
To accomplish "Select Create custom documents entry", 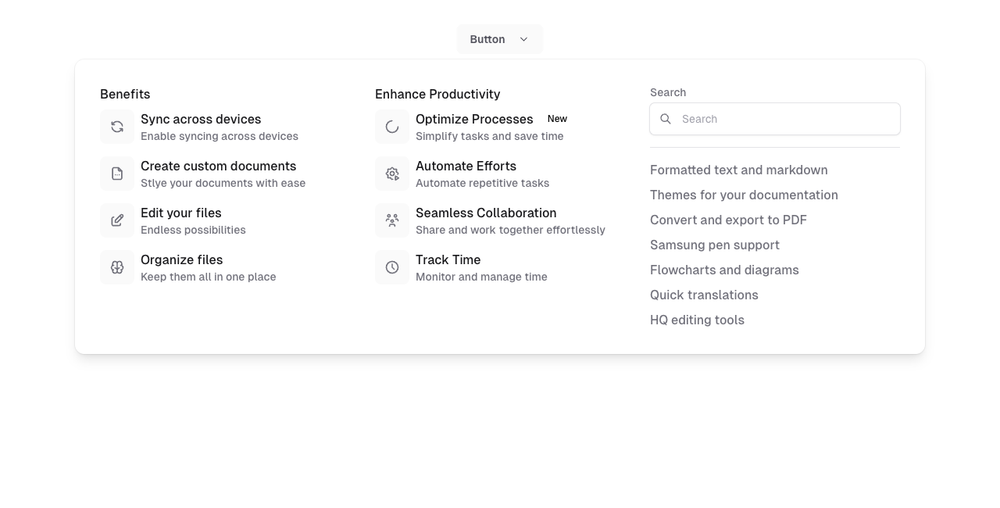I will click(218, 166).
